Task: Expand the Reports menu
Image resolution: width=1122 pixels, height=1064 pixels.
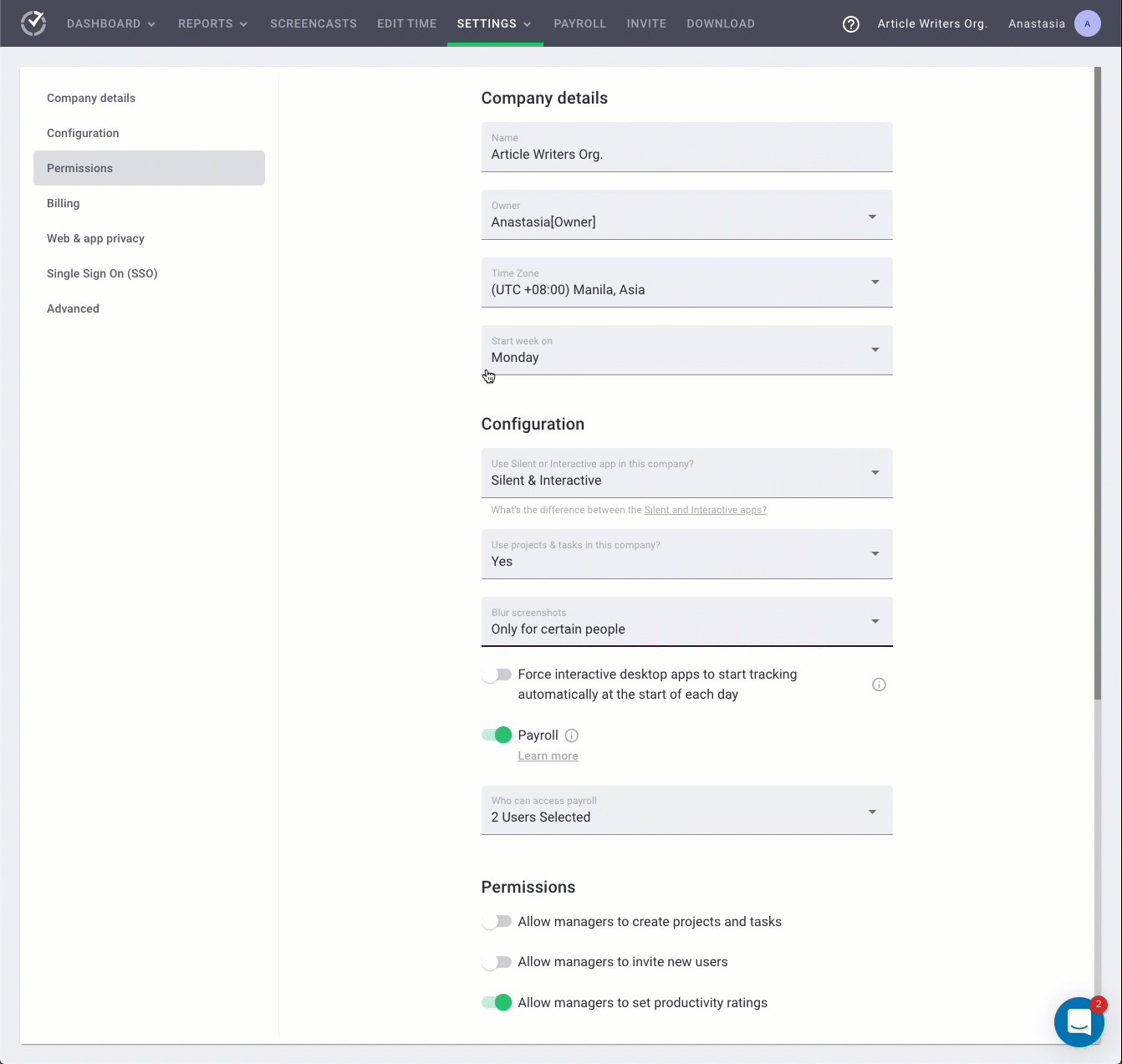Action: (213, 23)
